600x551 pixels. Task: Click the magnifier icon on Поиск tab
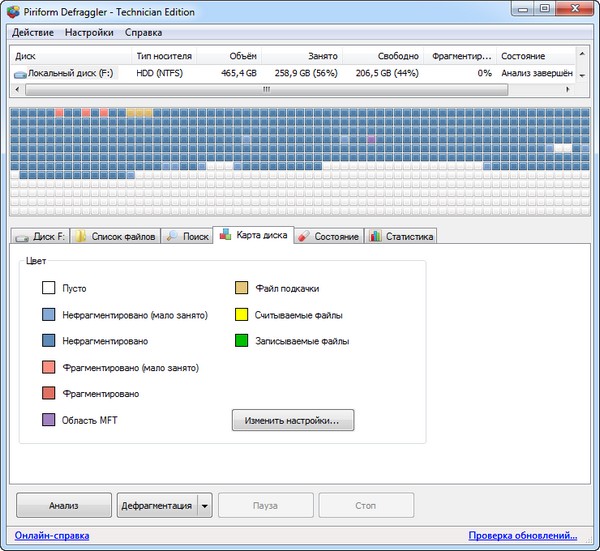[x=173, y=237]
